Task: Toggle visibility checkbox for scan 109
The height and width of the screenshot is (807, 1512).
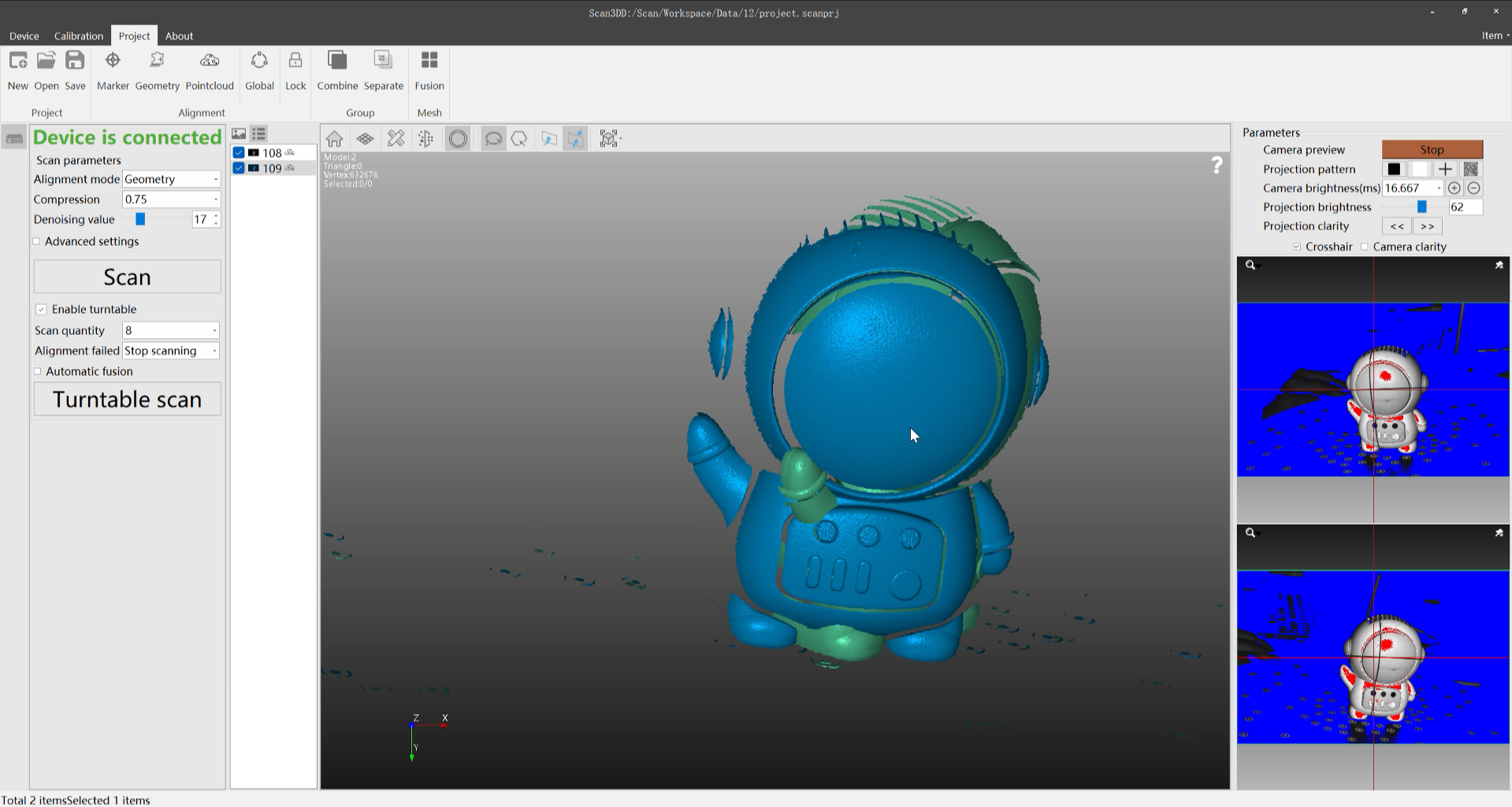Action: coord(239,168)
